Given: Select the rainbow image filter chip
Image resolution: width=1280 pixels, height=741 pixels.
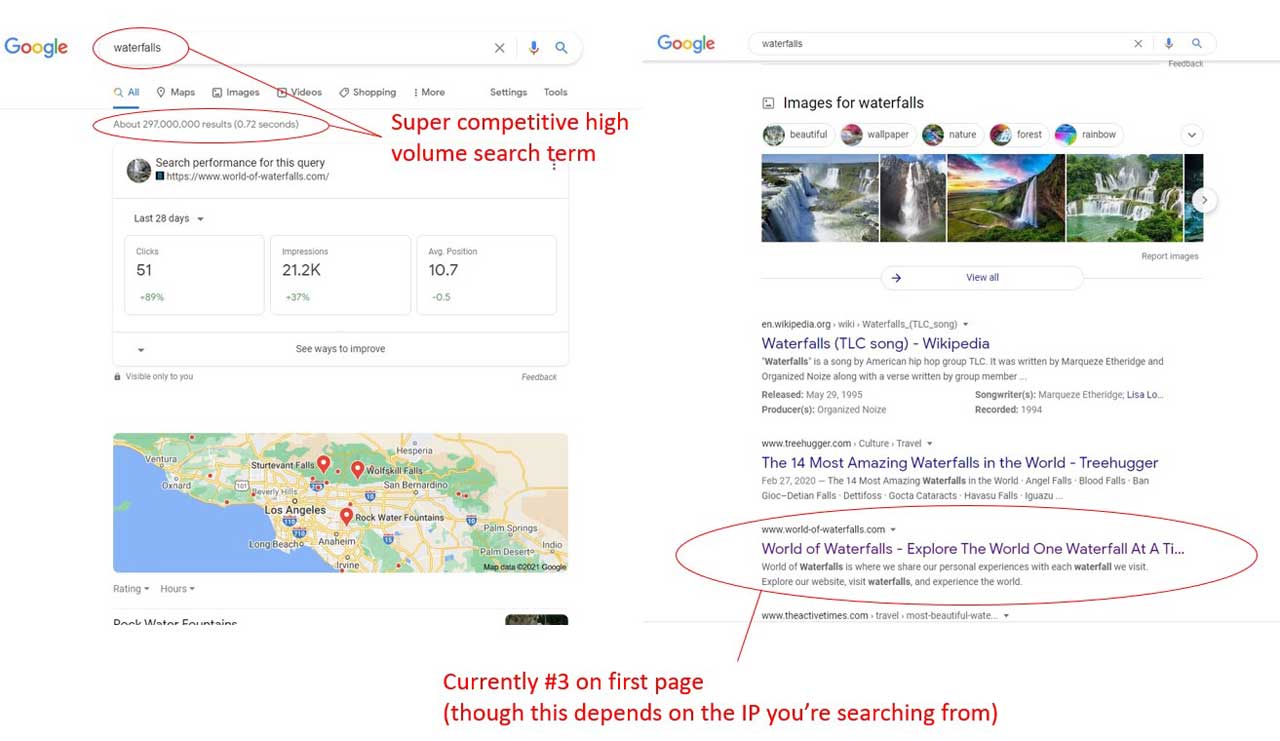Looking at the screenshot, I should 1088,135.
